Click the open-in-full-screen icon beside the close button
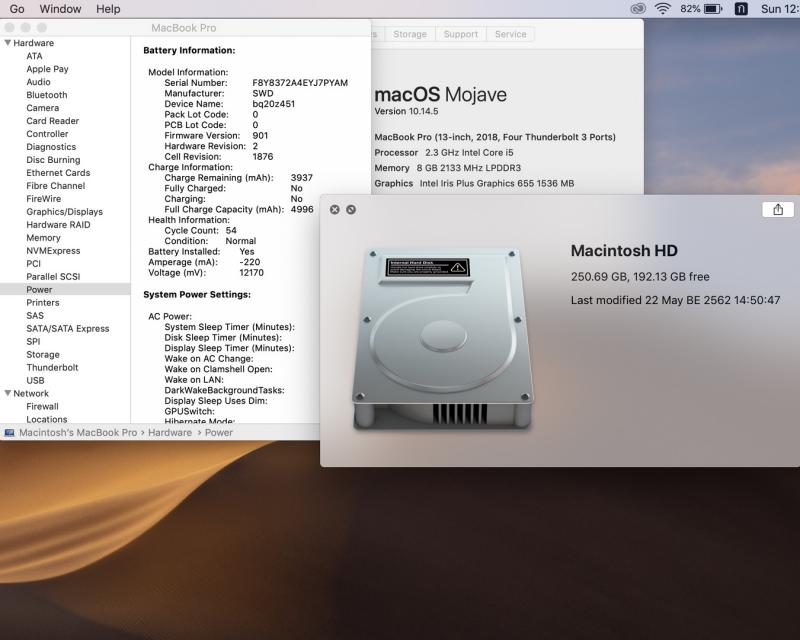 pos(351,209)
